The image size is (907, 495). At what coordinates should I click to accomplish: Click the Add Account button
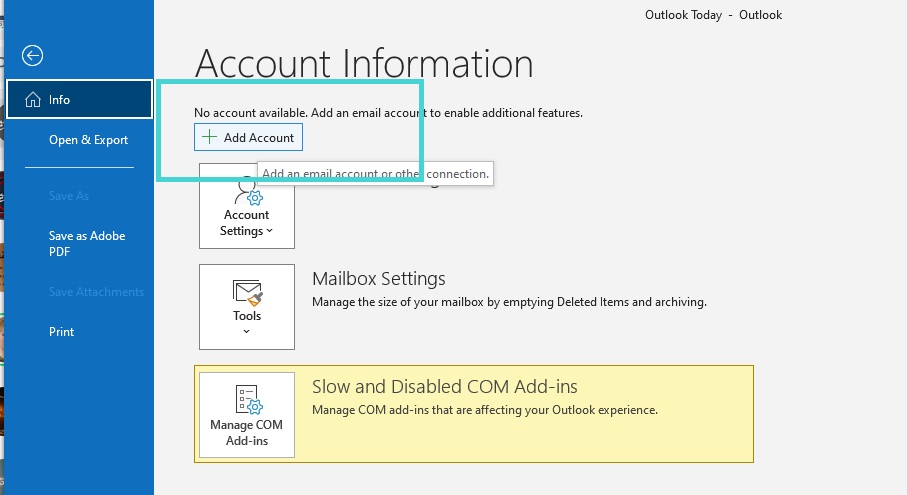(x=248, y=138)
